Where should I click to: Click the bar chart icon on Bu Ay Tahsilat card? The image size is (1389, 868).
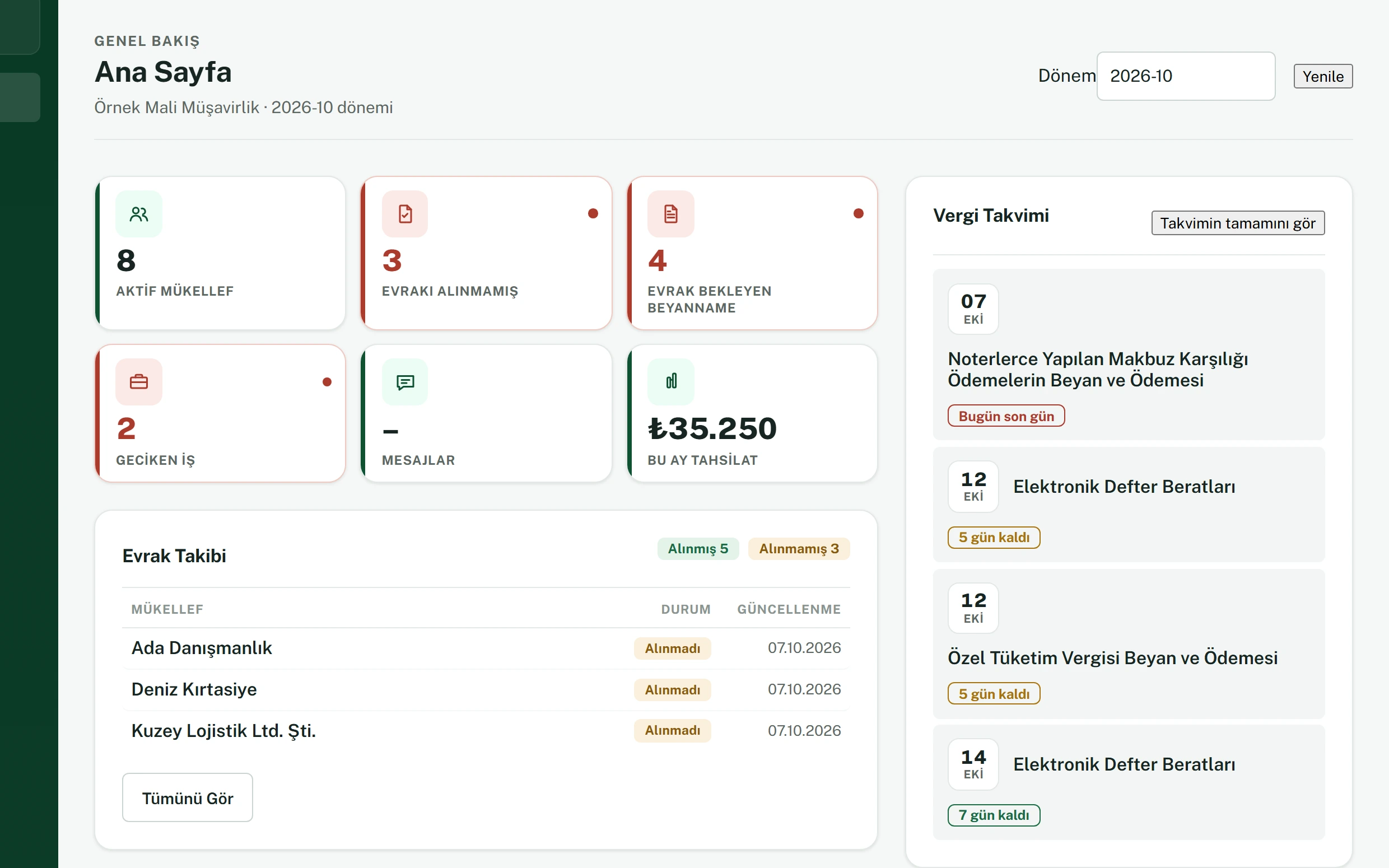[671, 382]
